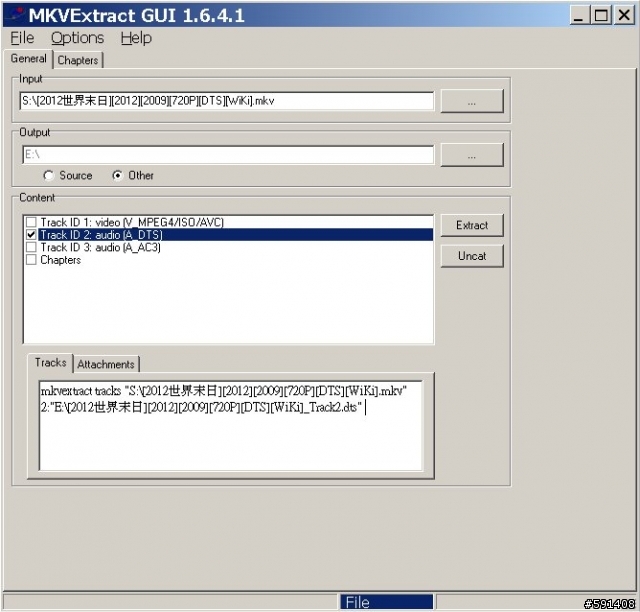The height and width of the screenshot is (612, 640).
Task: Check Track ID 1 video checkbox
Action: [x=31, y=223]
